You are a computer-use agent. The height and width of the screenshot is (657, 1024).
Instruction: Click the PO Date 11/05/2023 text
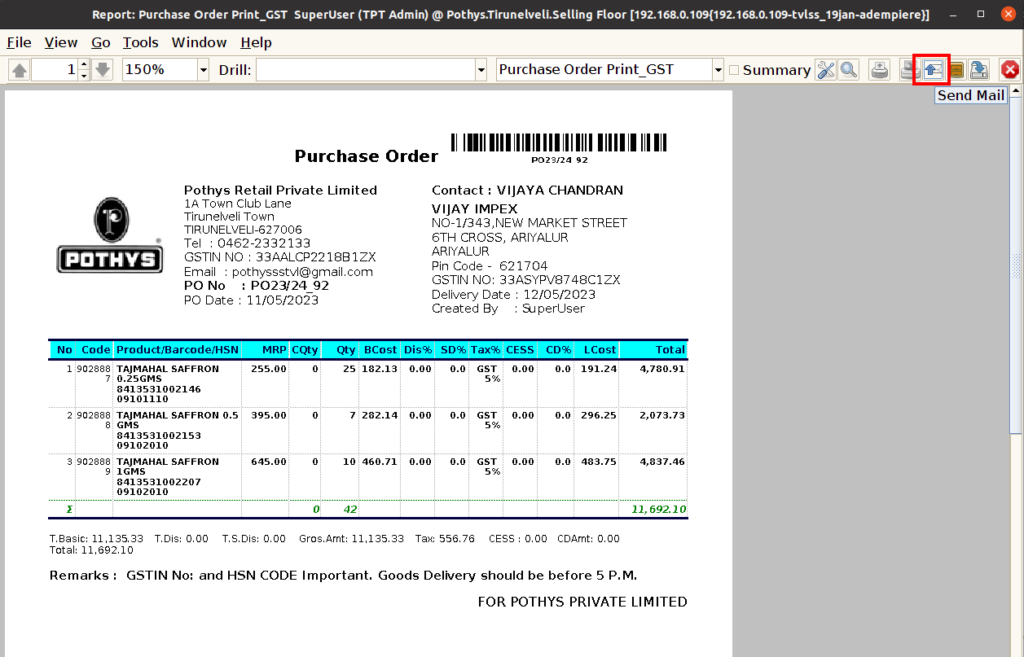[251, 300]
